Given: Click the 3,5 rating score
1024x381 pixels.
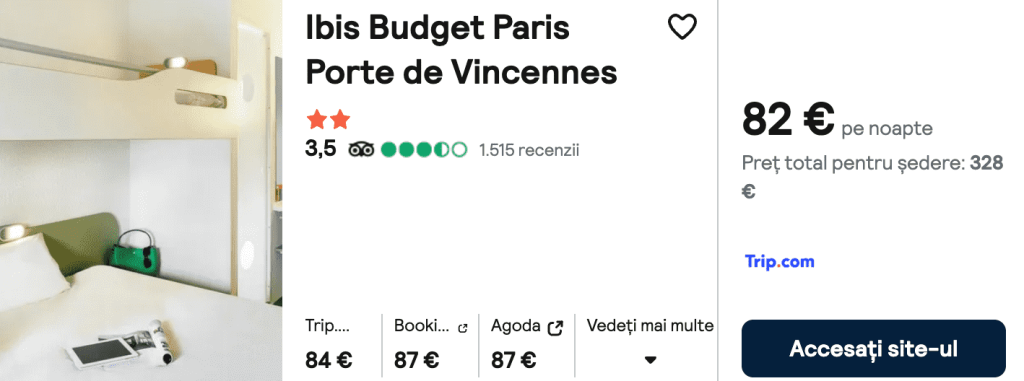Looking at the screenshot, I should tap(321, 149).
